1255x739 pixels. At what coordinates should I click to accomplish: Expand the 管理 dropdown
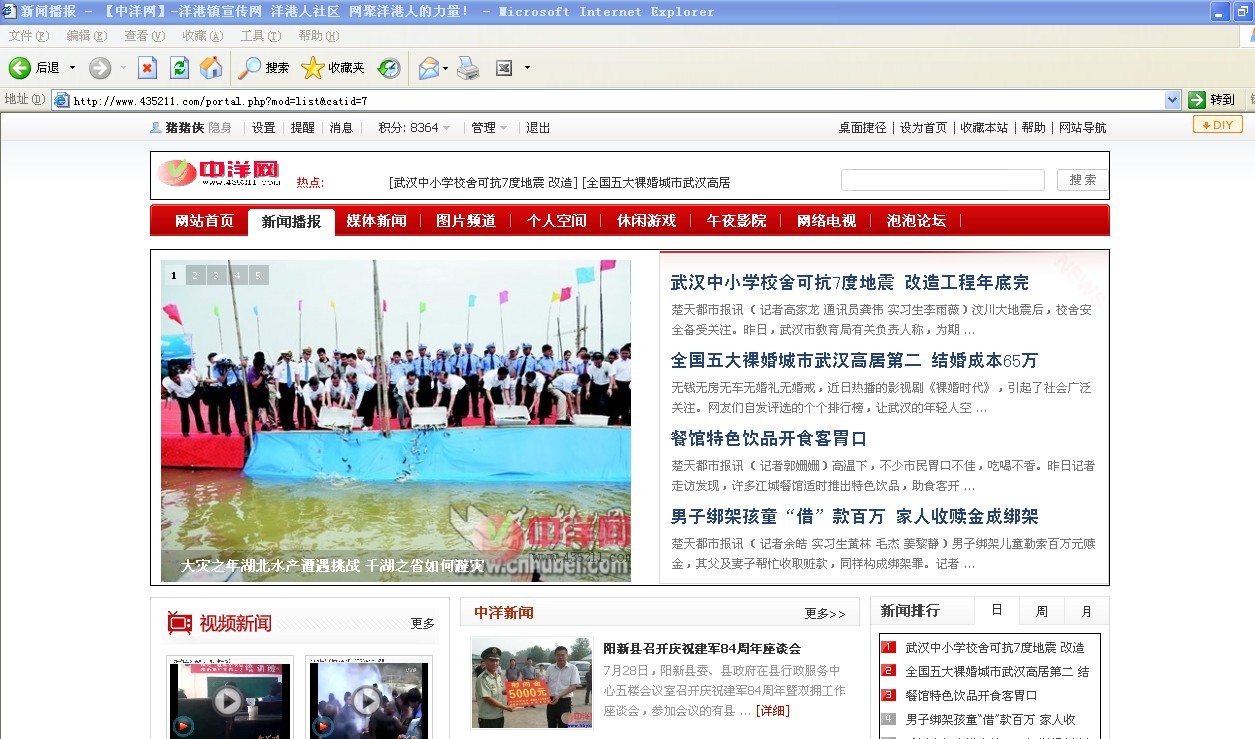(504, 128)
